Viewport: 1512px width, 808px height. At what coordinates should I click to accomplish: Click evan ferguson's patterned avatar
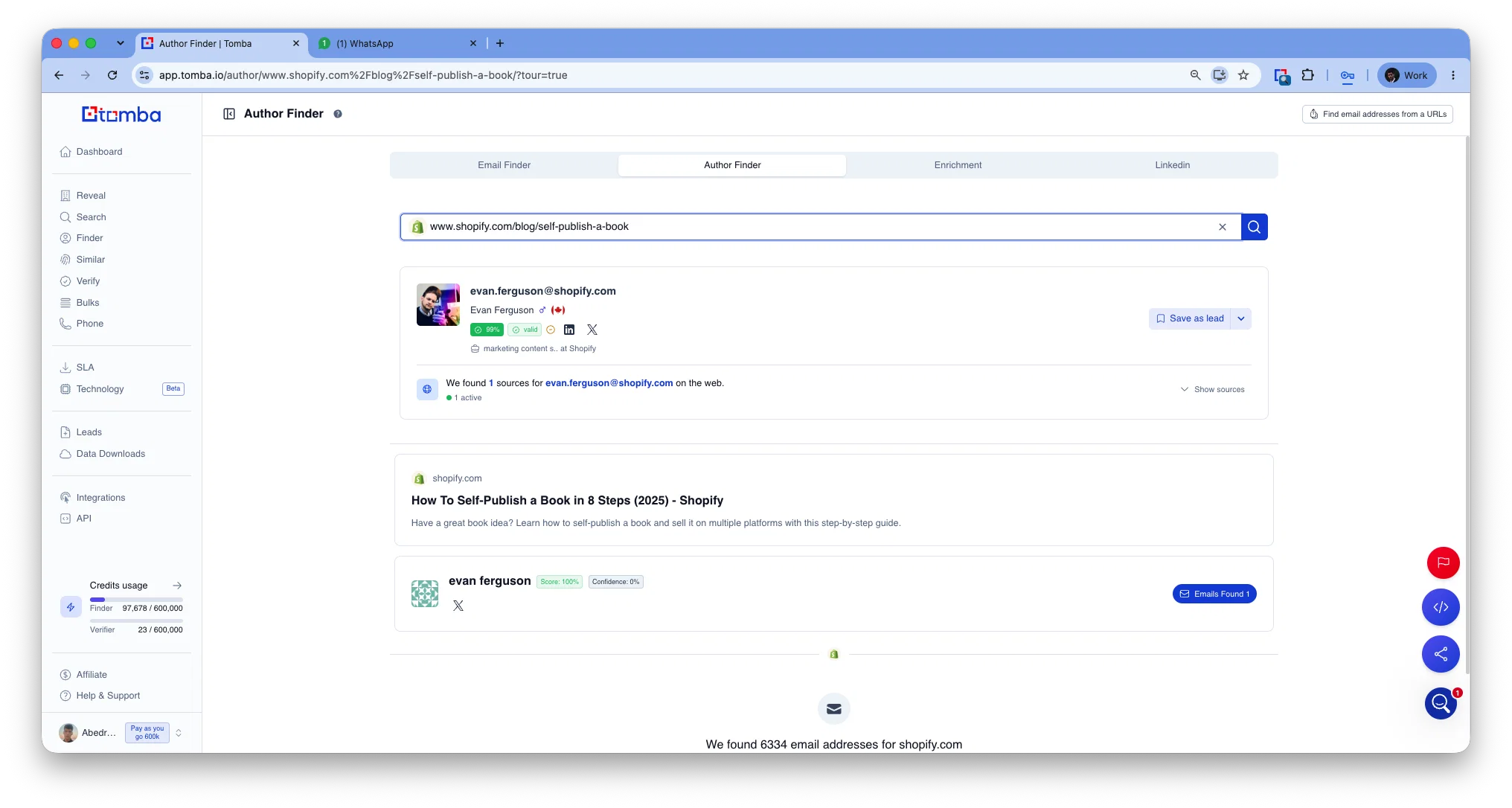pyautogui.click(x=425, y=594)
